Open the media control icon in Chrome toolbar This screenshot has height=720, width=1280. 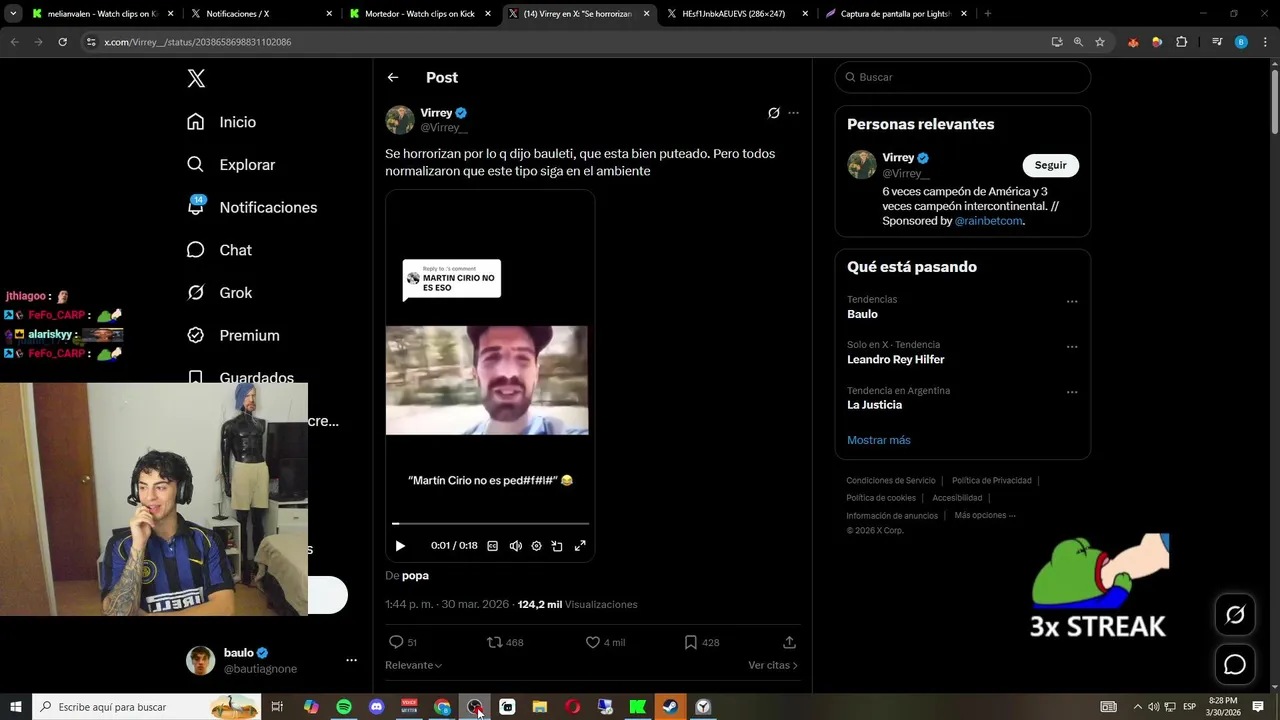(1217, 42)
